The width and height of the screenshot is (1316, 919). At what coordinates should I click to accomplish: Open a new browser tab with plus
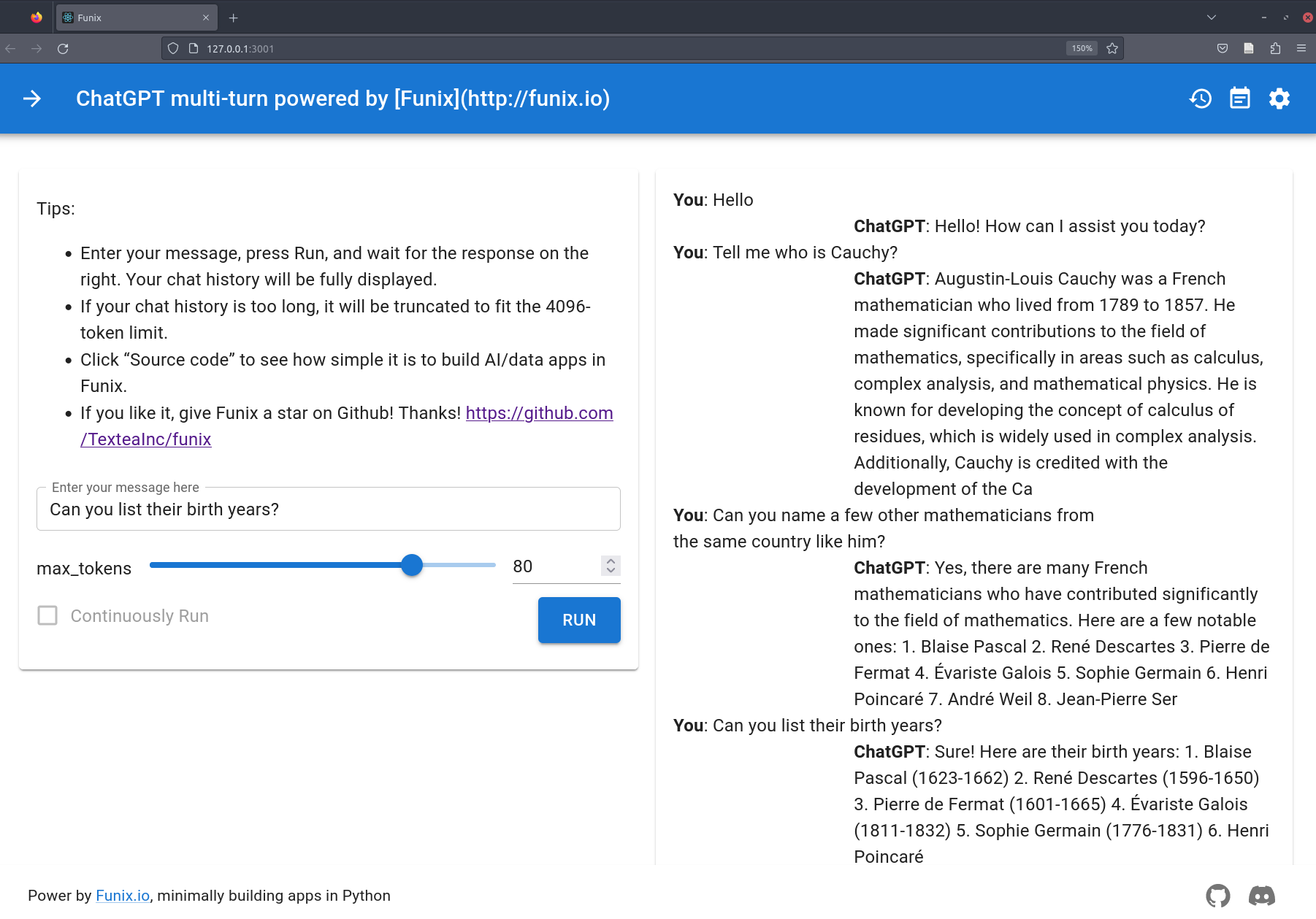pos(234,18)
